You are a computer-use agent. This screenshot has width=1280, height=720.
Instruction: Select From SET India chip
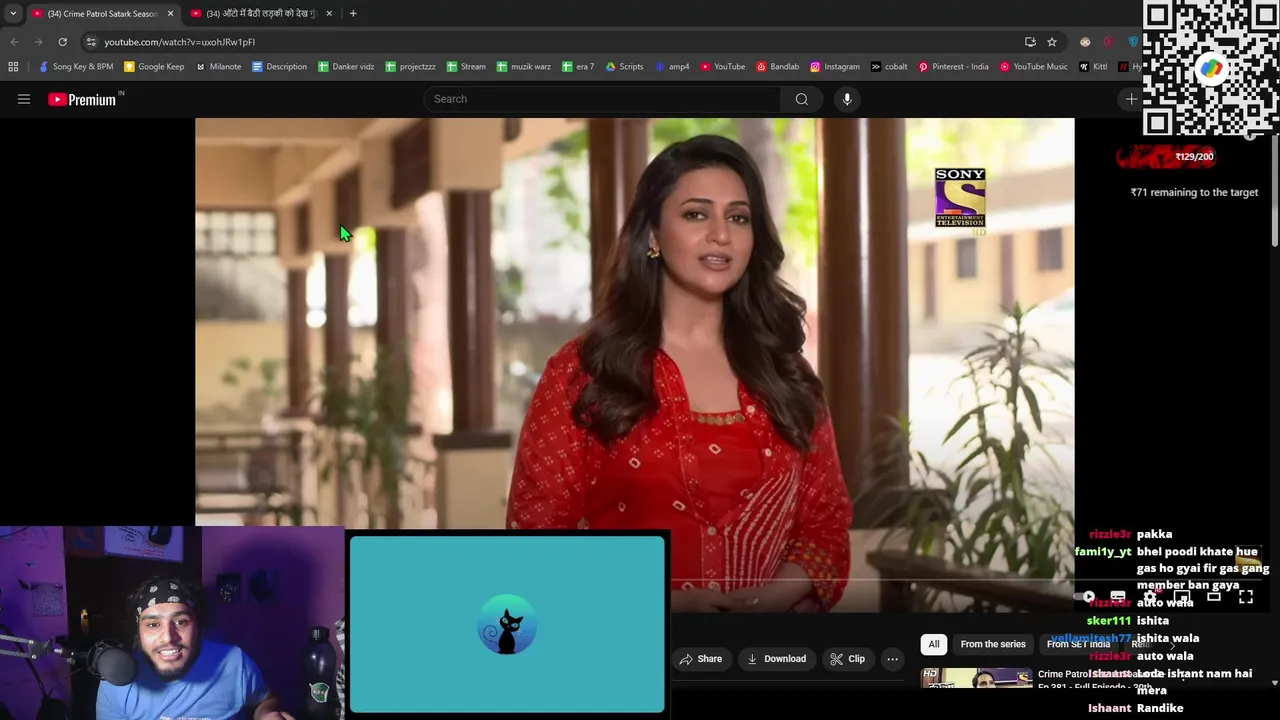(1078, 644)
